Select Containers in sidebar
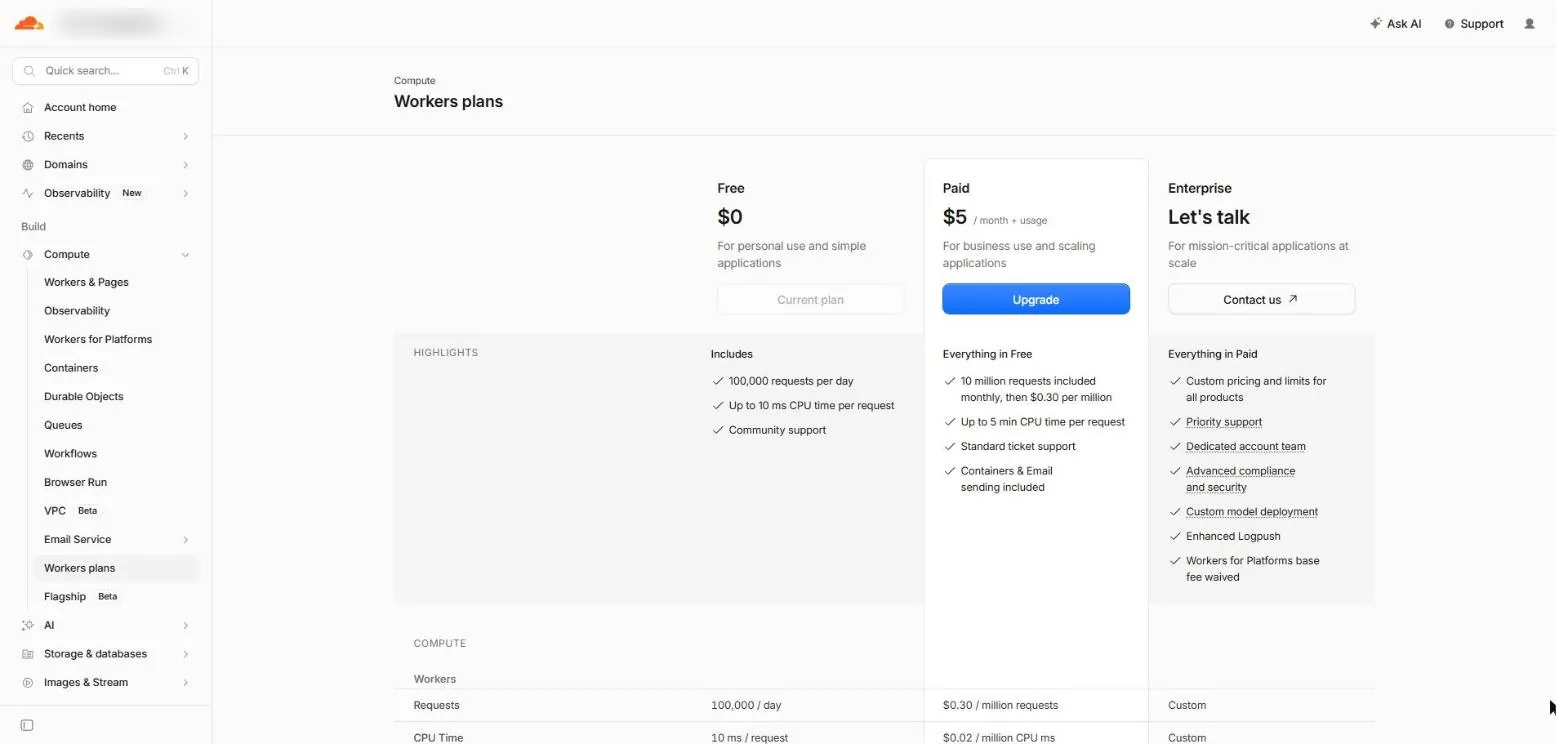Viewport: 1556px width, 744px height. point(116,368)
